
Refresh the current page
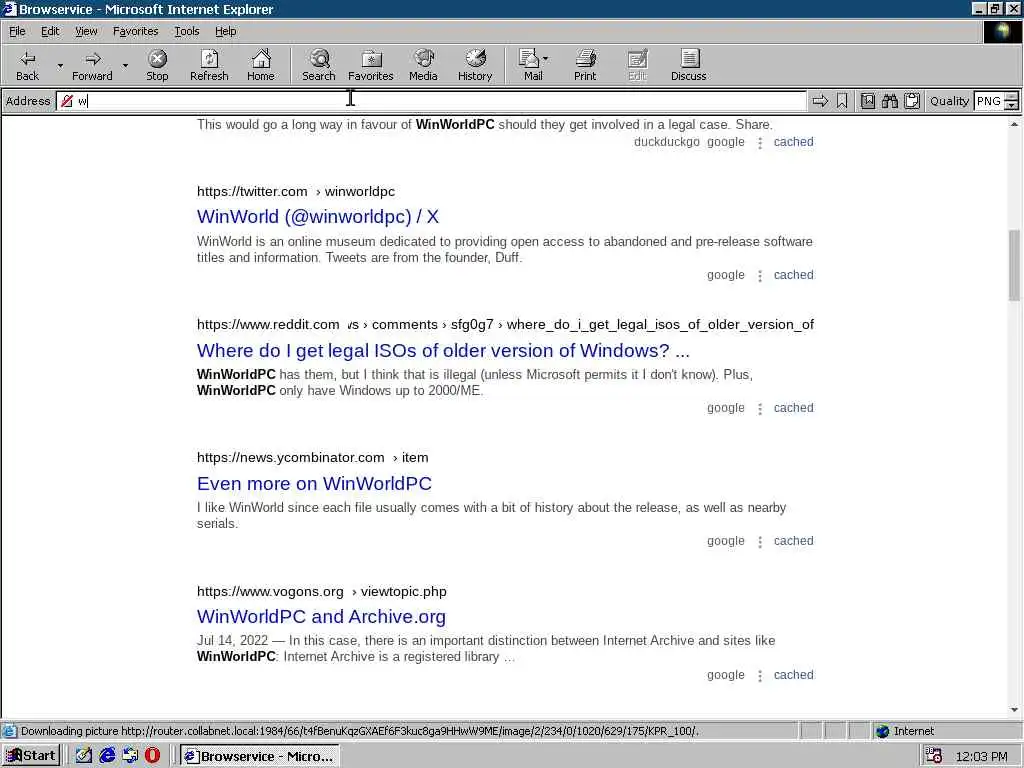[x=209, y=65]
